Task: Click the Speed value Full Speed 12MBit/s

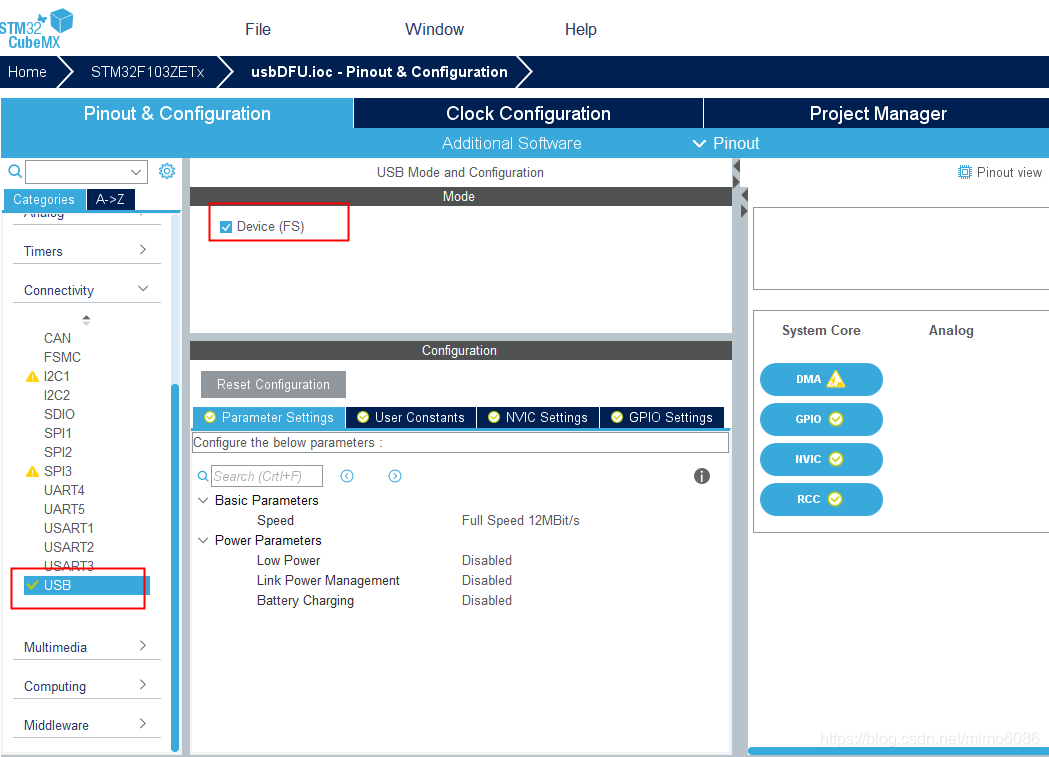Action: pyautogui.click(x=520, y=520)
